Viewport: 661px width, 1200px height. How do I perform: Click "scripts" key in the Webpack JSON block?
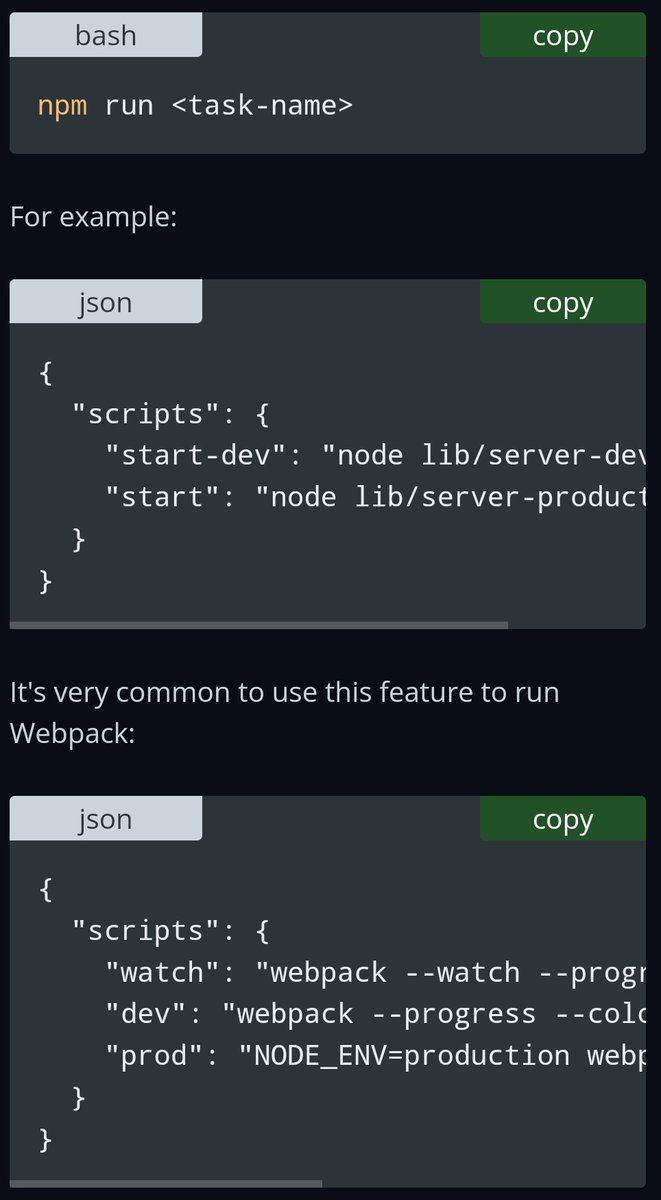point(146,931)
